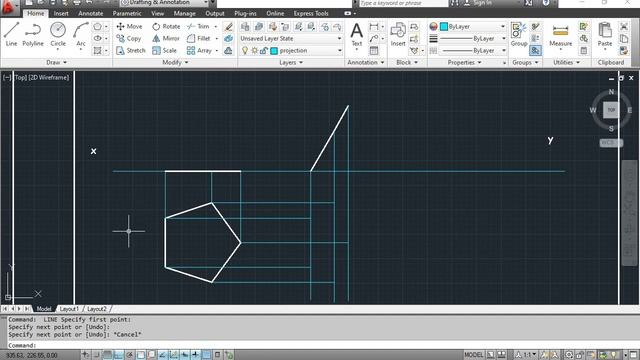The width and height of the screenshot is (640, 360).
Task: Open the annotation scale 1:1 dropdown
Action: [527, 355]
